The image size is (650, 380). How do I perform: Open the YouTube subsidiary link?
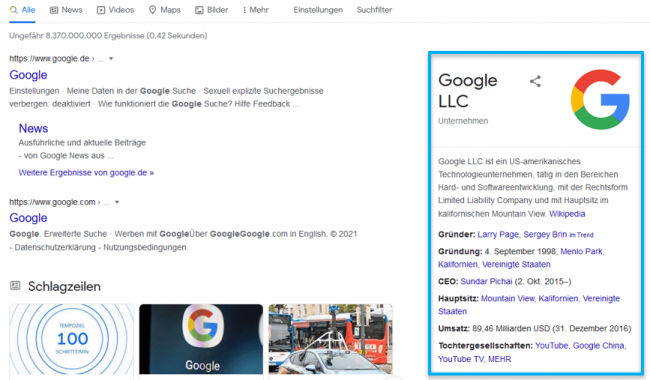click(551, 346)
